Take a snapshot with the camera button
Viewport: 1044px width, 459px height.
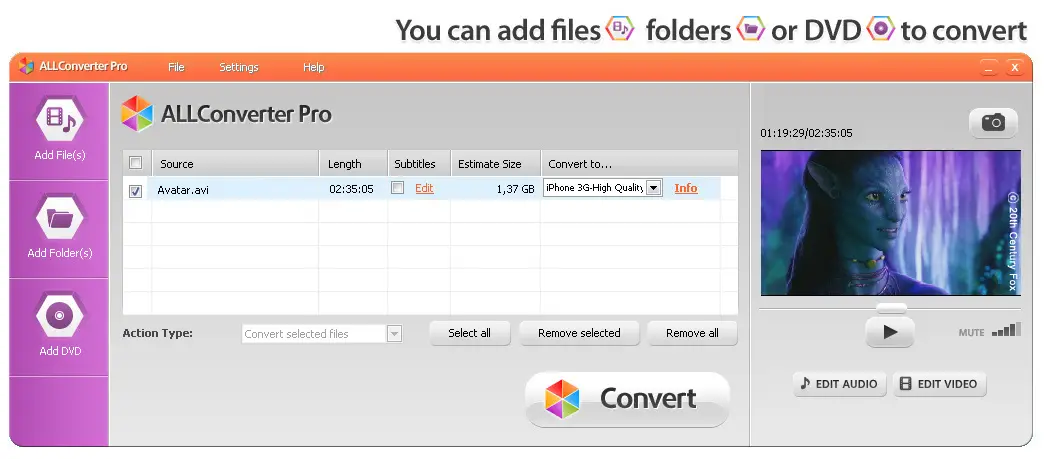993,123
